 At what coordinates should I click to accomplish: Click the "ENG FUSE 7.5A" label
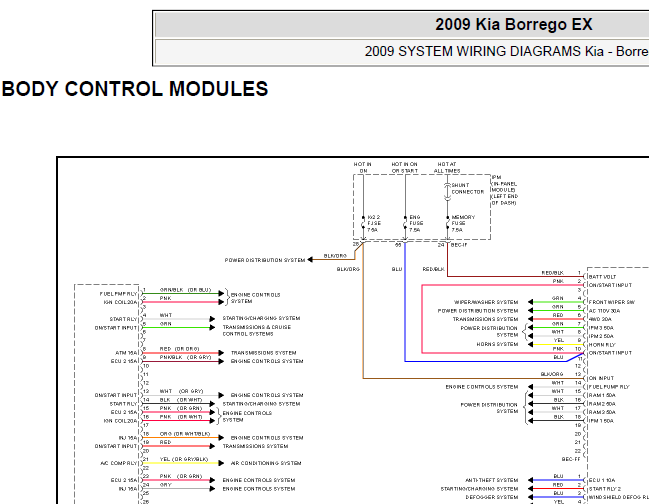416,223
